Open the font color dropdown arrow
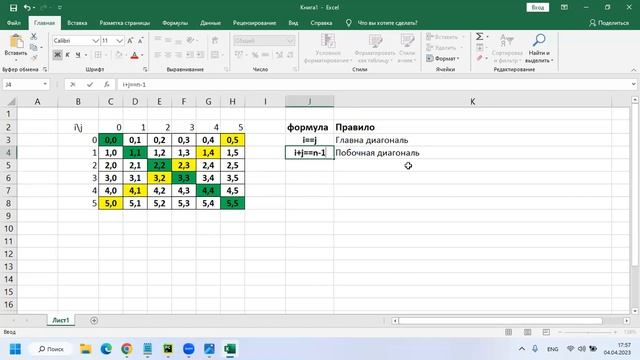Image resolution: width=640 pixels, height=360 pixels. 142,55
